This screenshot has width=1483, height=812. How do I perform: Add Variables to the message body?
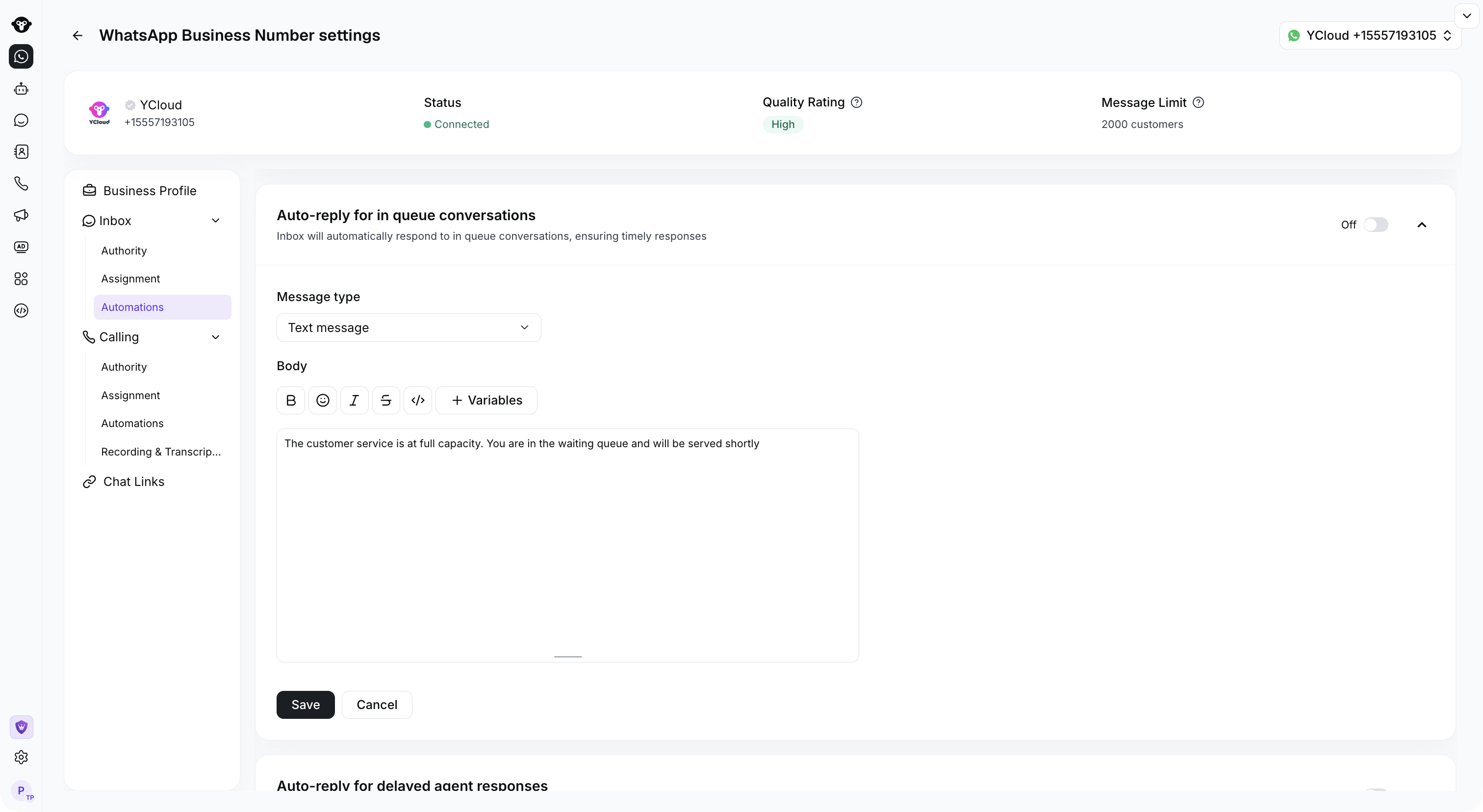[x=486, y=401]
